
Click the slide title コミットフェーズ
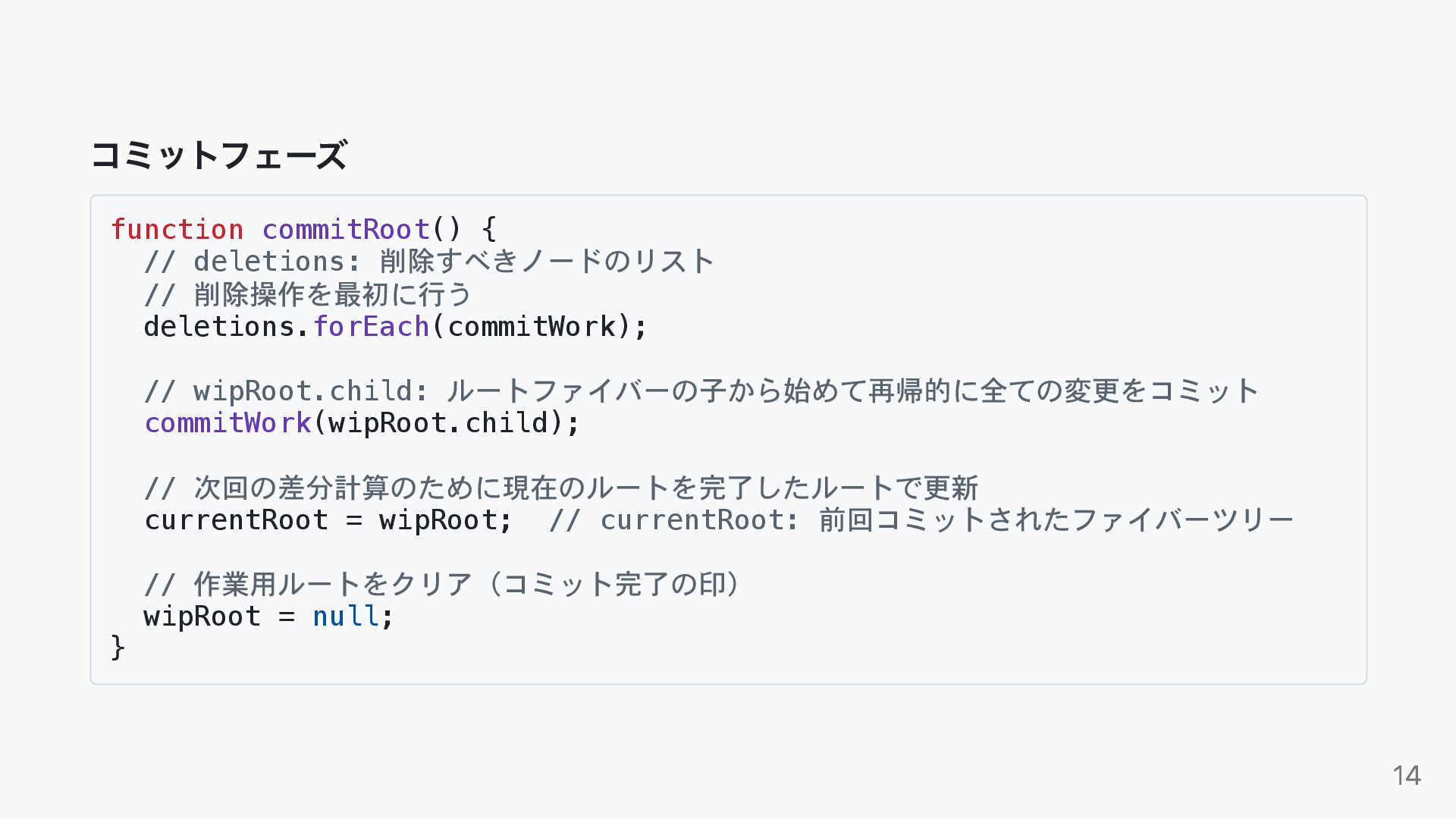tap(219, 155)
